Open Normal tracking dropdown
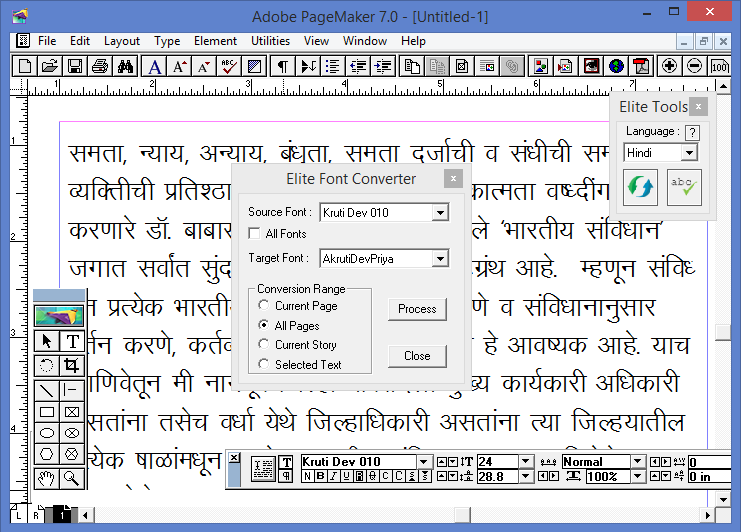The width and height of the screenshot is (741, 532). [x=638, y=461]
